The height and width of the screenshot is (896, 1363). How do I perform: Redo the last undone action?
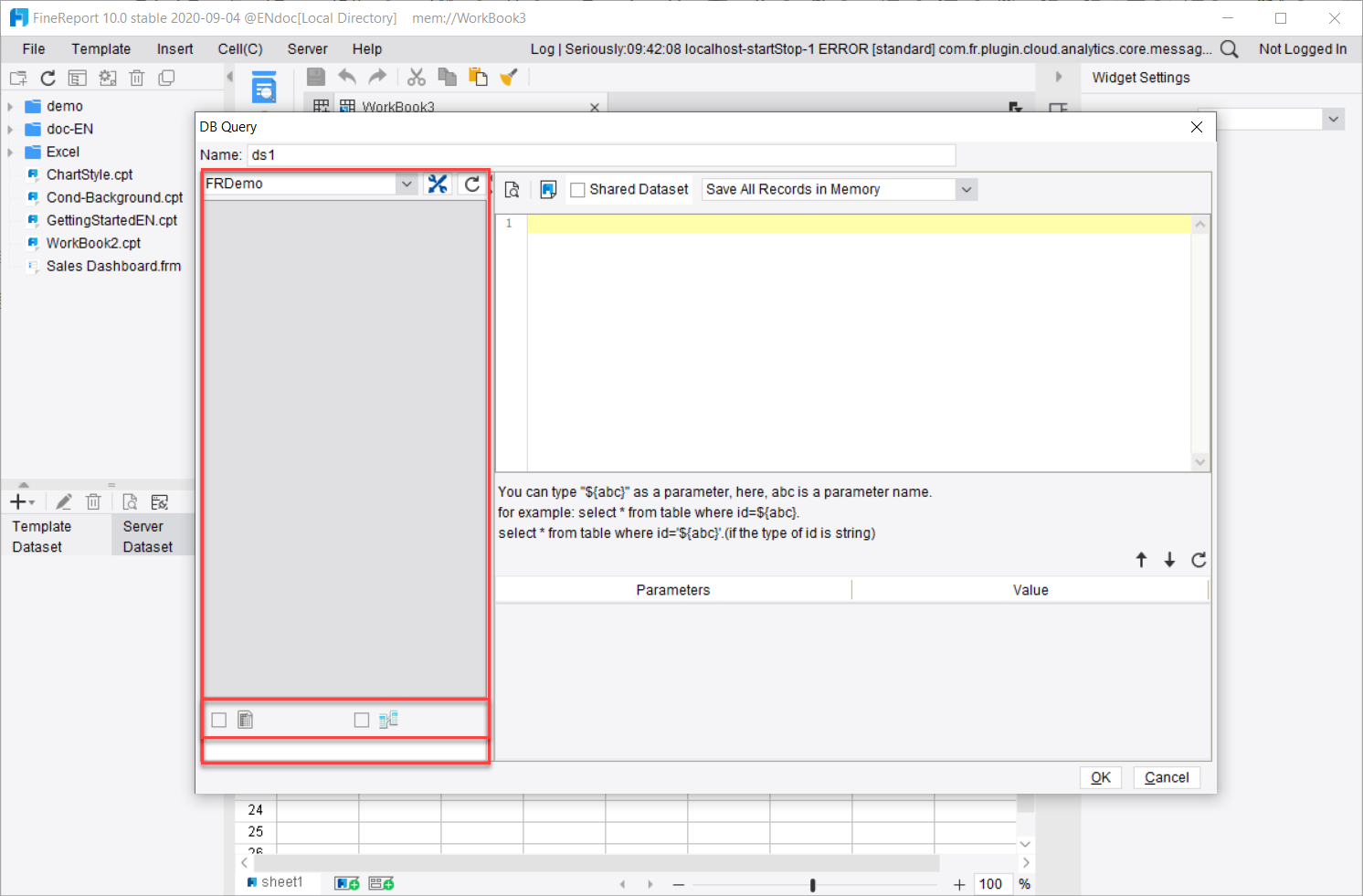pyautogui.click(x=377, y=77)
